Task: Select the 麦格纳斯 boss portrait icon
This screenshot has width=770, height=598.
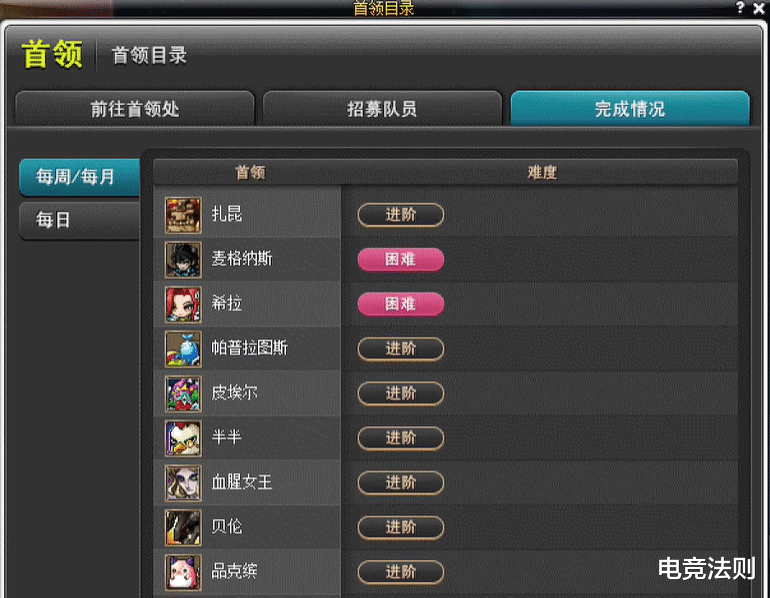Action: 183,260
